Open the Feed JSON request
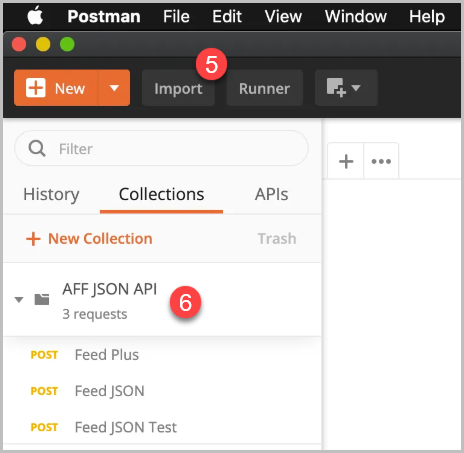464x453 pixels. click(x=110, y=391)
